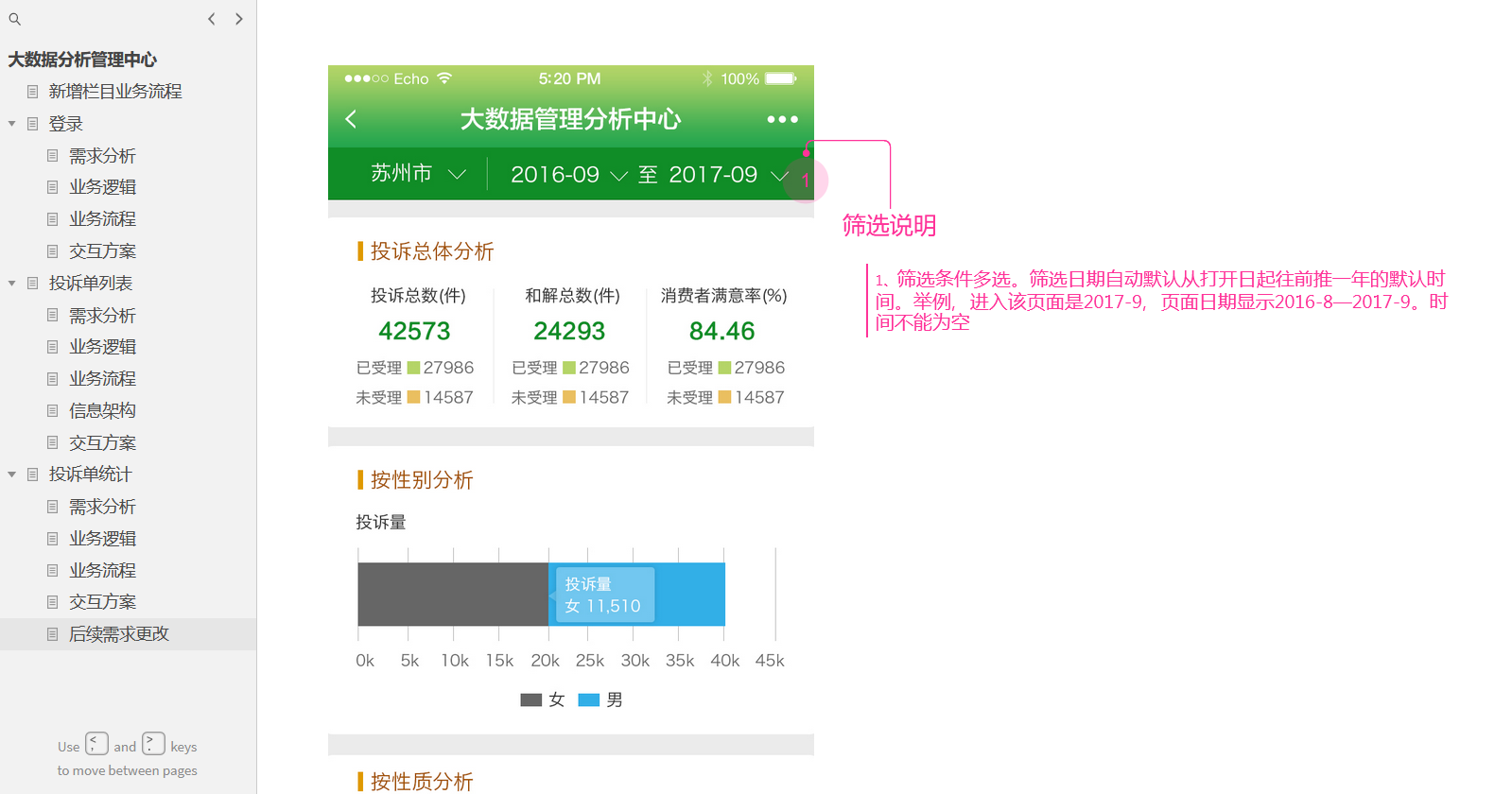Click the 按性质分析 section heading
The height and width of the screenshot is (794, 1512).
(422, 782)
